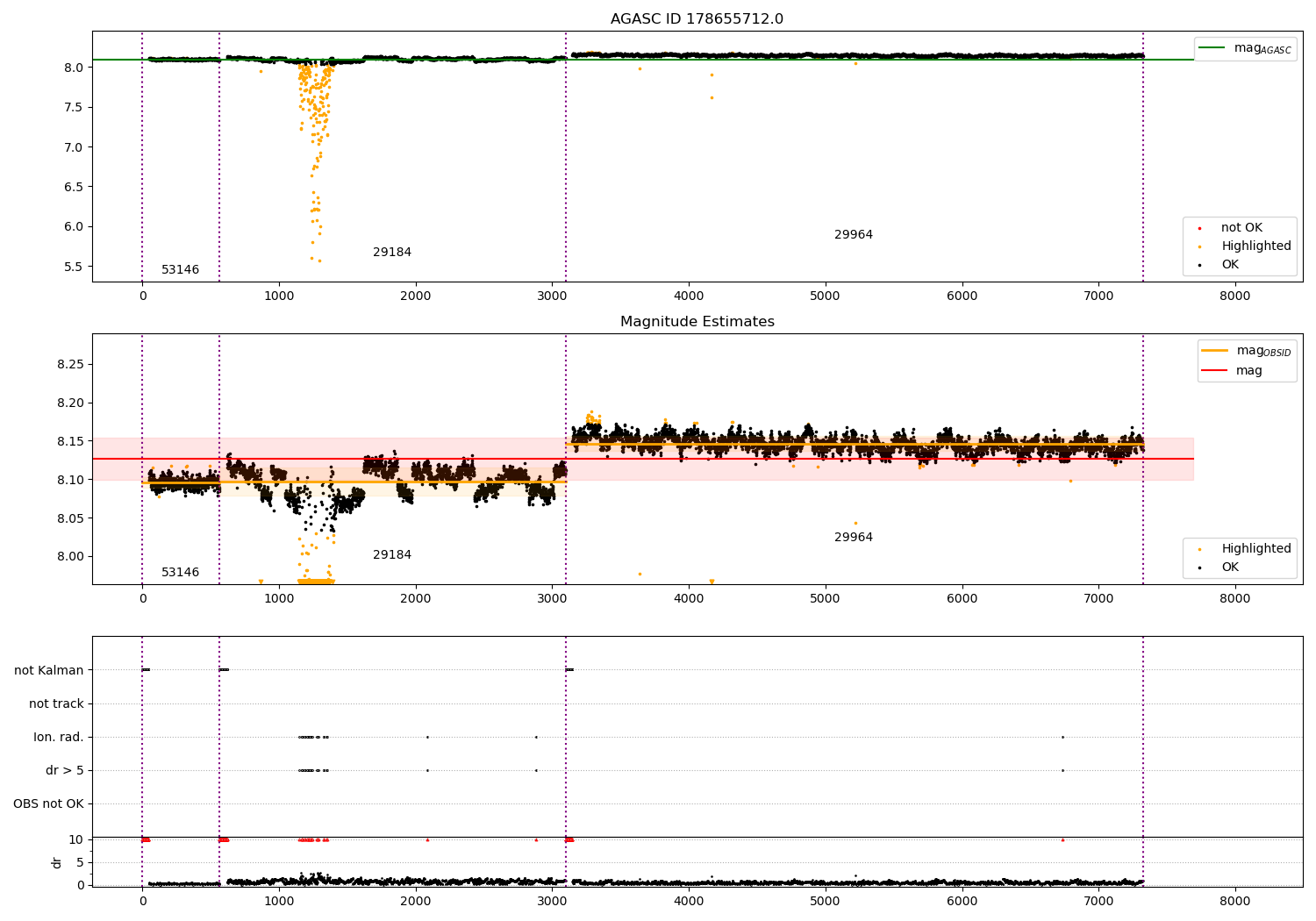Click 'Highlighted' in the top plot legend

1256,246
